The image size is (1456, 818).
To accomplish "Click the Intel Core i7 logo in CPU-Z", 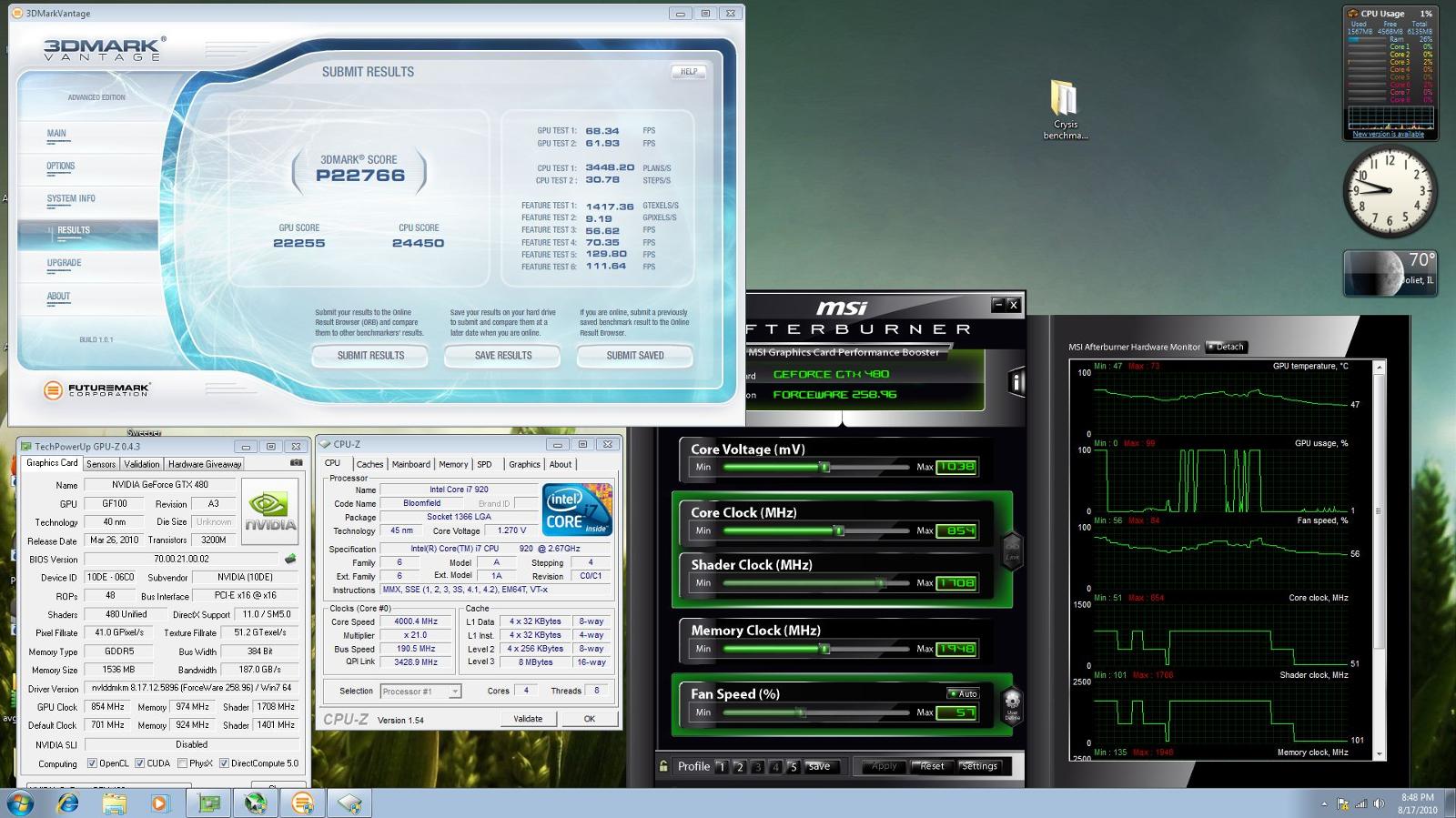I will click(577, 510).
